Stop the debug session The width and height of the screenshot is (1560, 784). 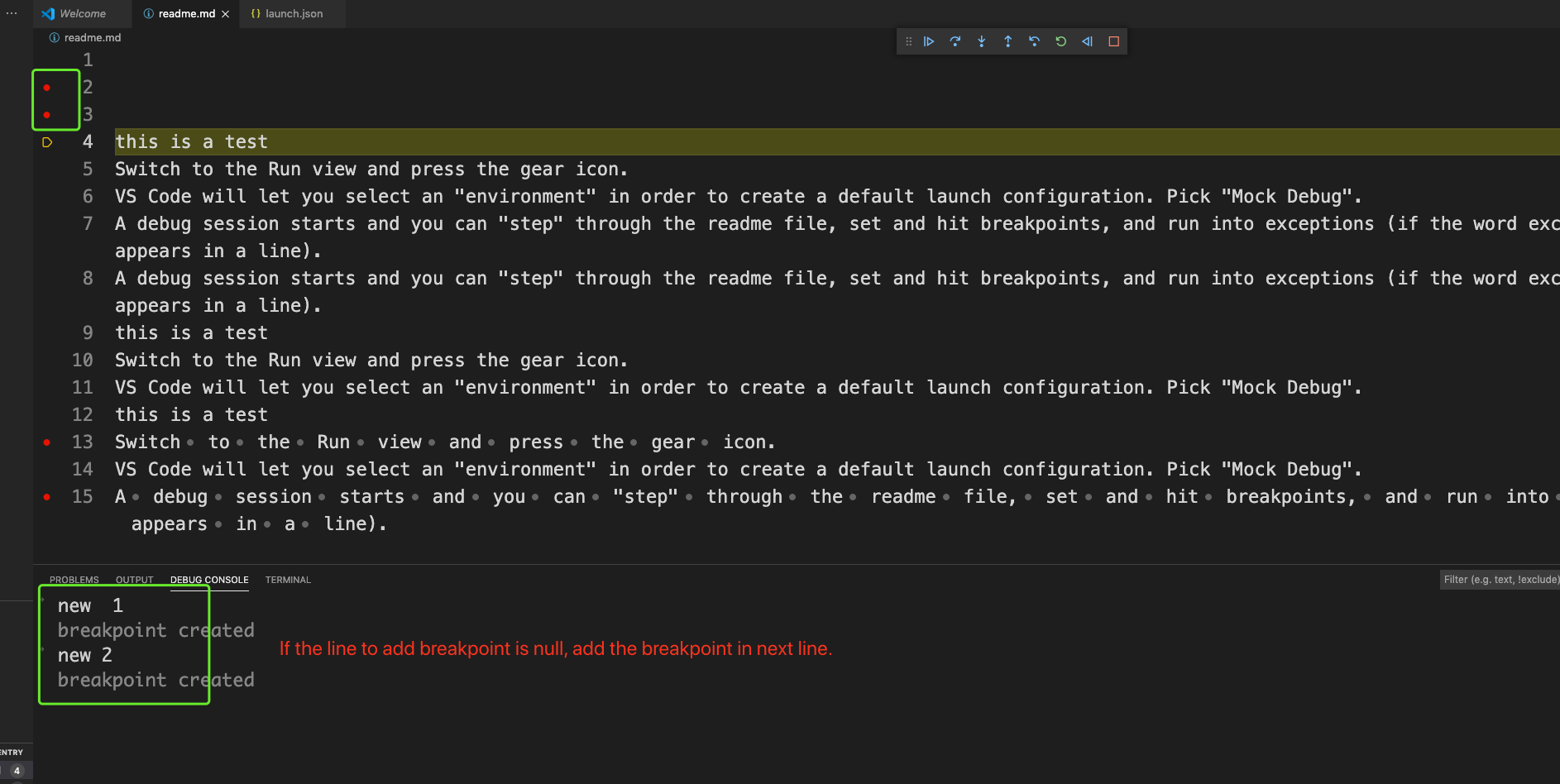tap(1114, 41)
